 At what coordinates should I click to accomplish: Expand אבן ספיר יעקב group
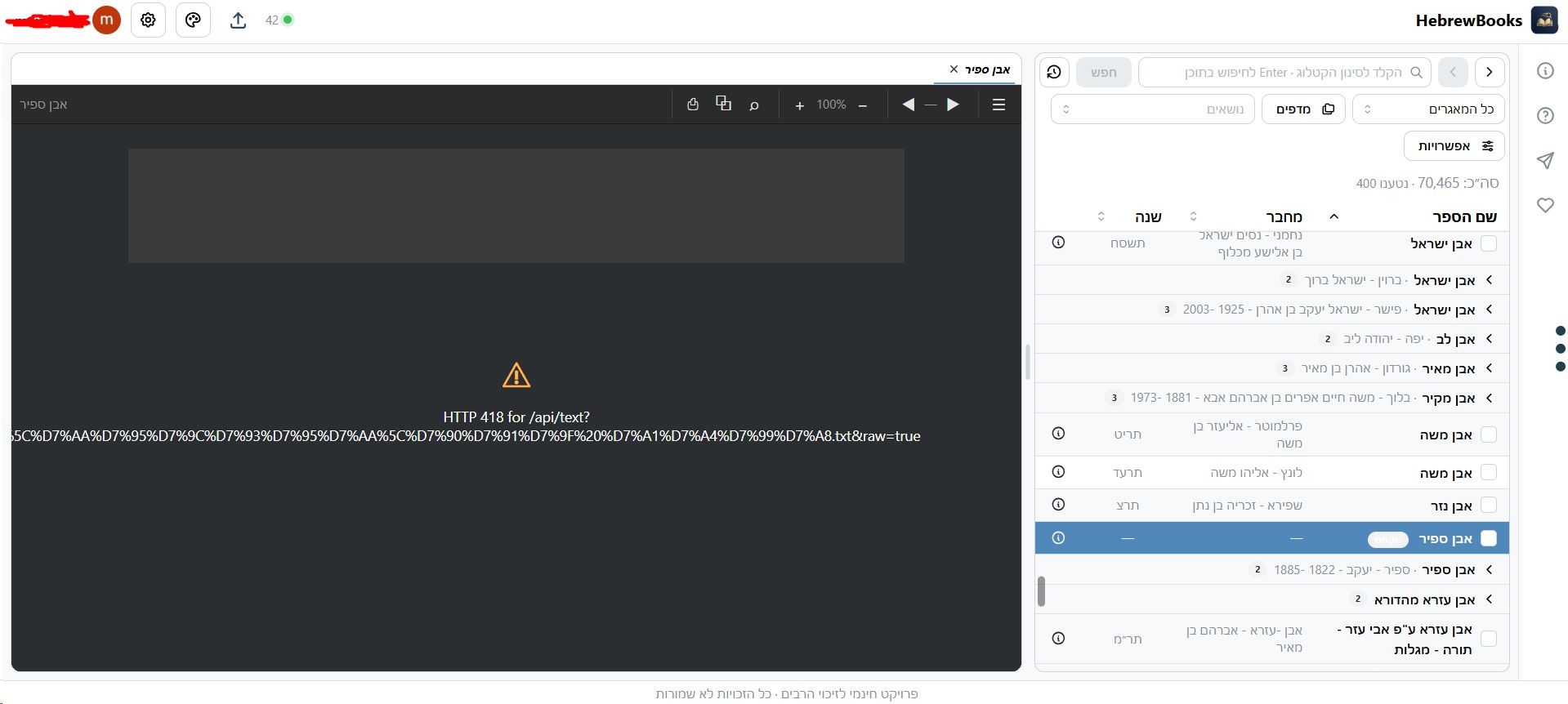[1489, 569]
